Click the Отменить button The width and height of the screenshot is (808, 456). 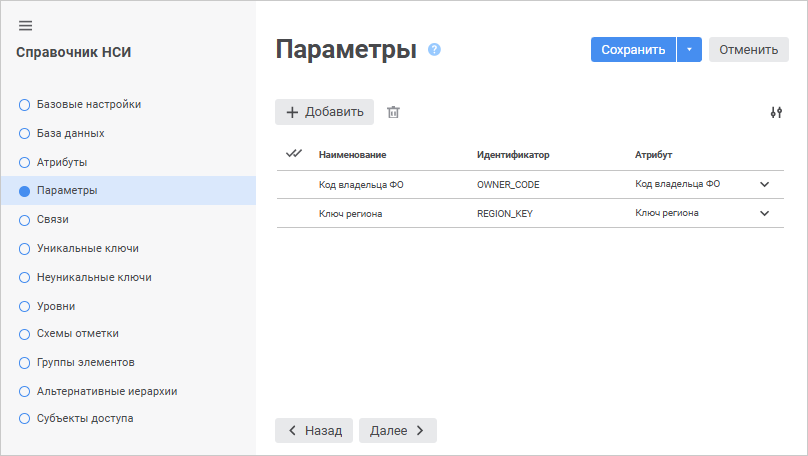coord(748,50)
